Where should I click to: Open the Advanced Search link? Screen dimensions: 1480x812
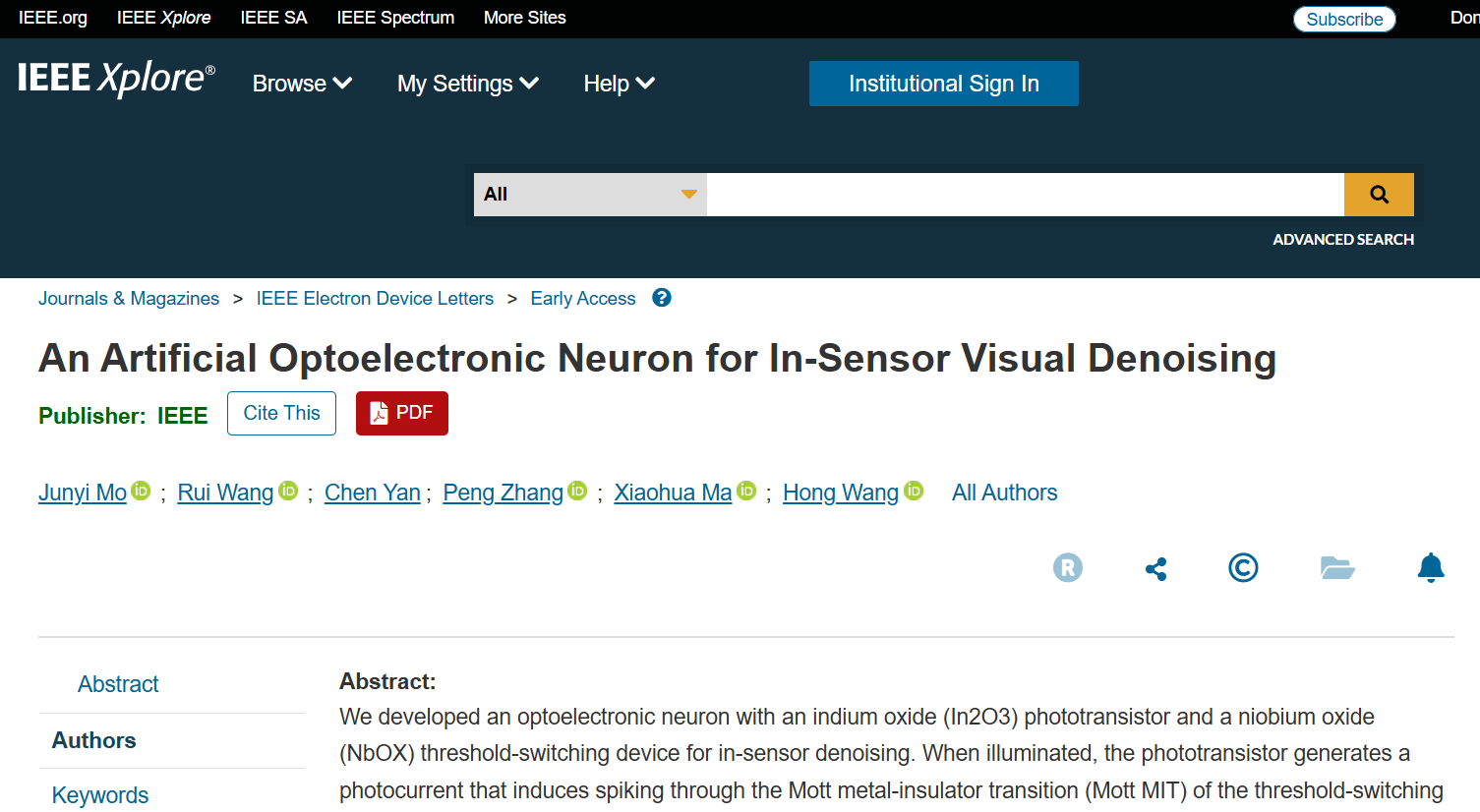(1343, 240)
